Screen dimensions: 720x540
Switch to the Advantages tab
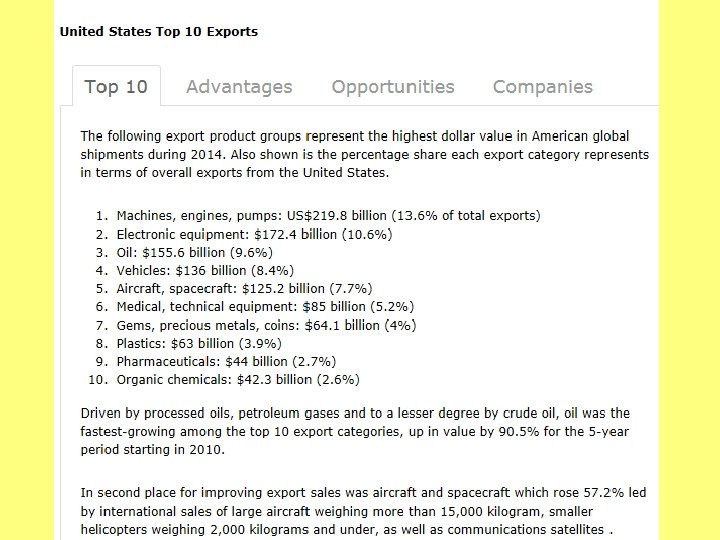click(x=239, y=86)
